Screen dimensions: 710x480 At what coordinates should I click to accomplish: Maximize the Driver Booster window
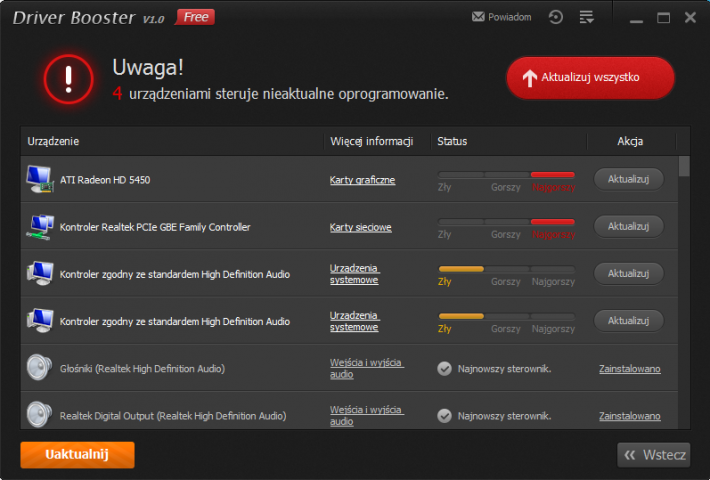(x=663, y=18)
